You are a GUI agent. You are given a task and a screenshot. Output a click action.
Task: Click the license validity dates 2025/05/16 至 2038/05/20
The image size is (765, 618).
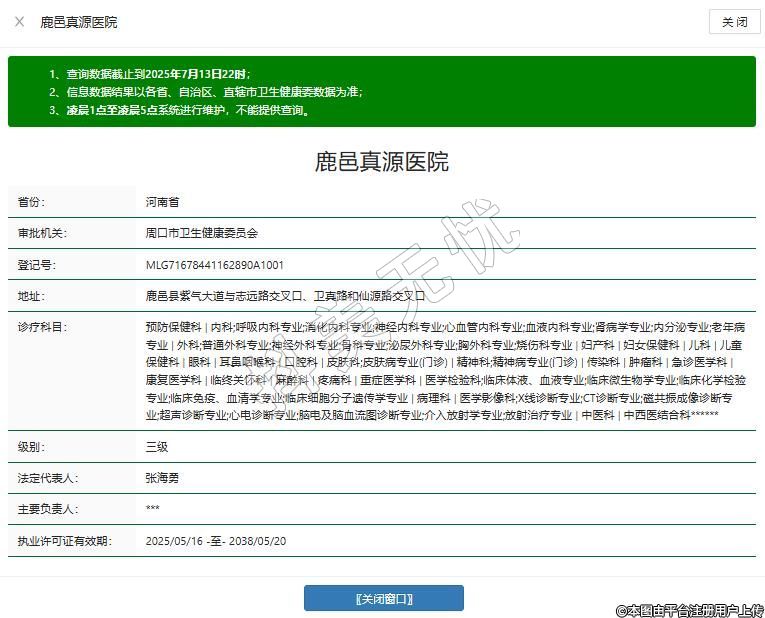pos(215,541)
